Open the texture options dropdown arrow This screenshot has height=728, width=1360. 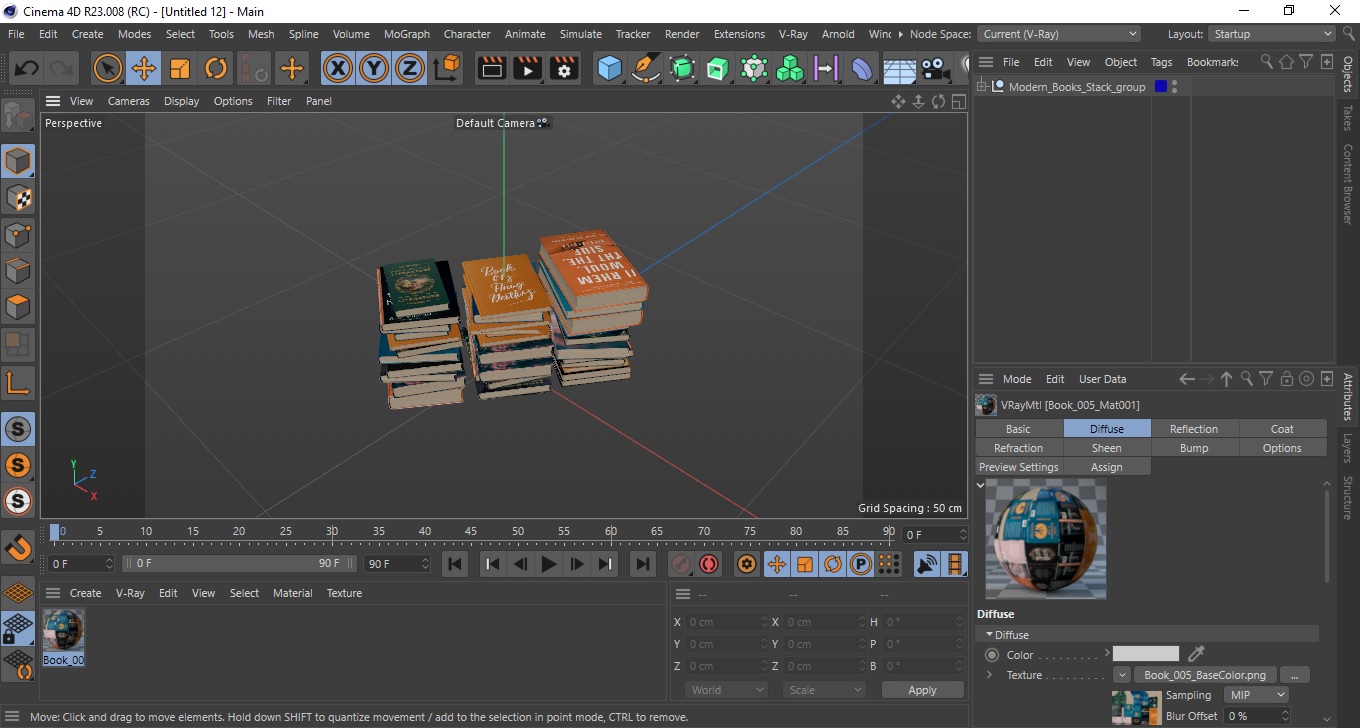1122,675
